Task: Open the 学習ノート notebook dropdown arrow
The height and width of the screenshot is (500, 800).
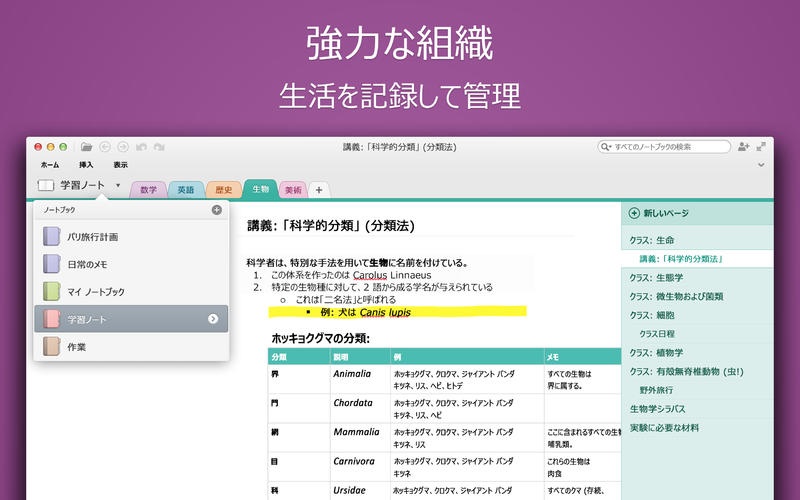Action: 118,185
